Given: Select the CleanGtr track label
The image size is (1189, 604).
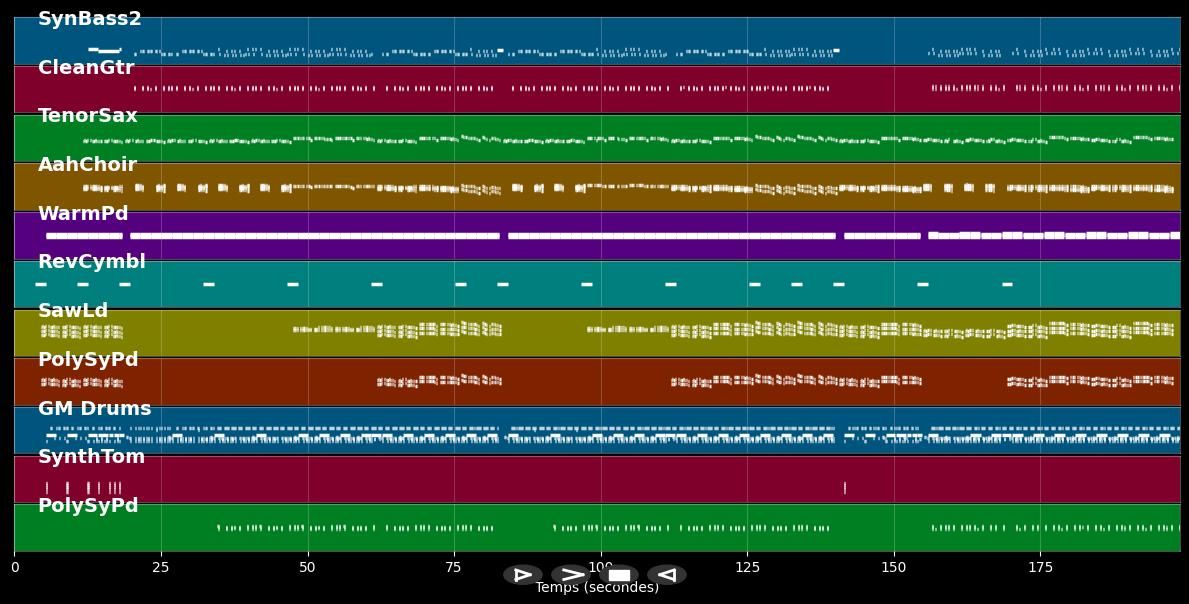Looking at the screenshot, I should coord(86,68).
